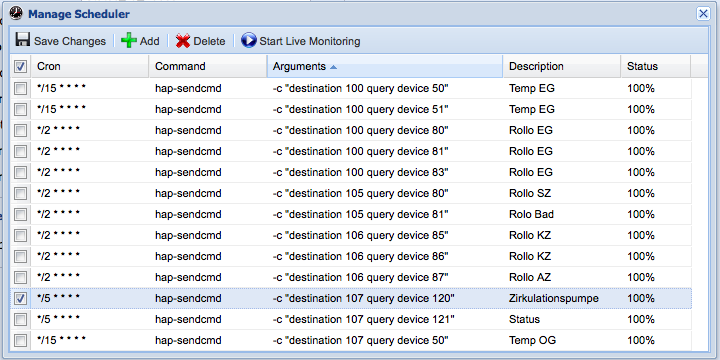The height and width of the screenshot is (360, 720).
Task: Toggle the select-all checkbox in the header
Action: 20,67
